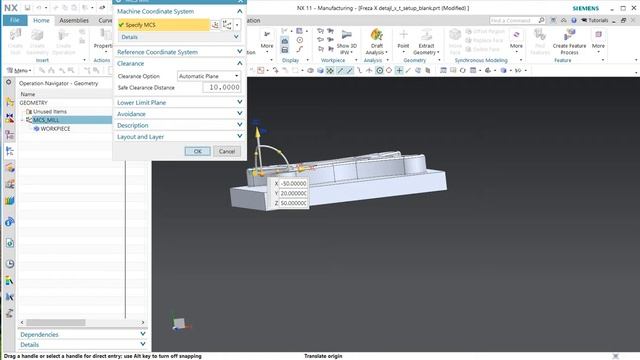
Task: Click the plus crosshair snap icon in top border bar
Action: tap(399, 71)
